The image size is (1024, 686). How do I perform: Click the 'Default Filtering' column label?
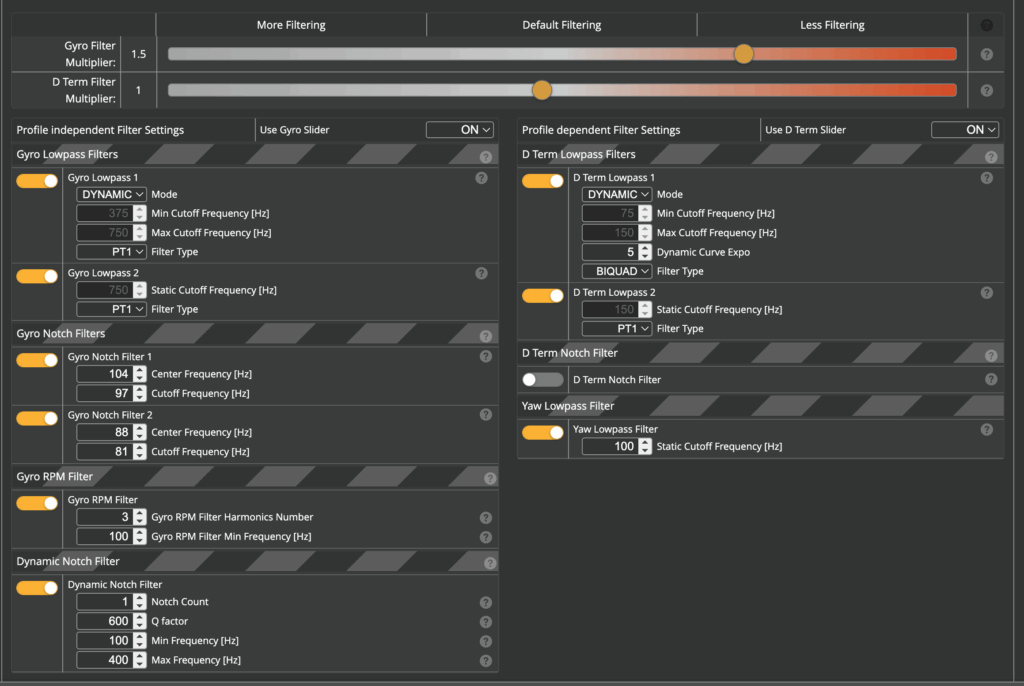pos(562,25)
